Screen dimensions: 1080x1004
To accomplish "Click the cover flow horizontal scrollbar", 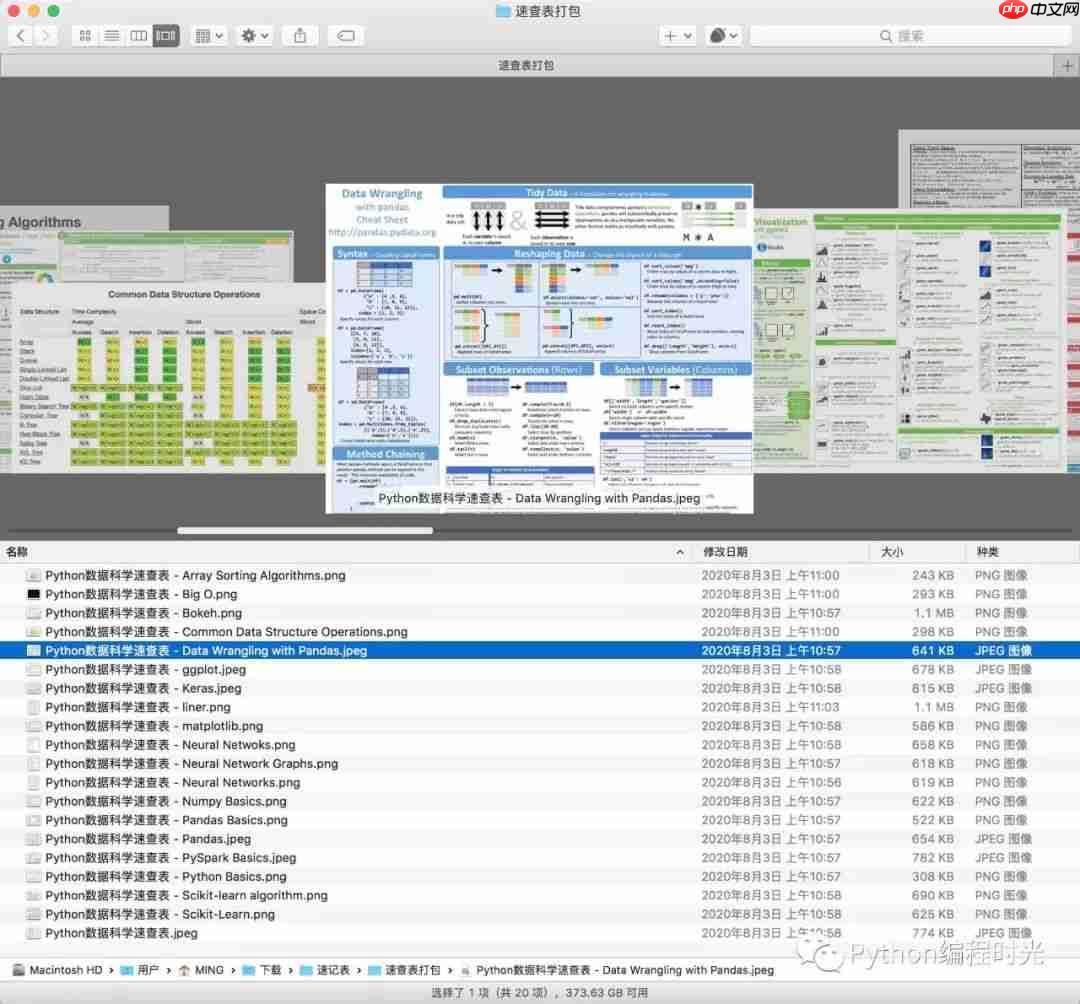I will [x=305, y=530].
